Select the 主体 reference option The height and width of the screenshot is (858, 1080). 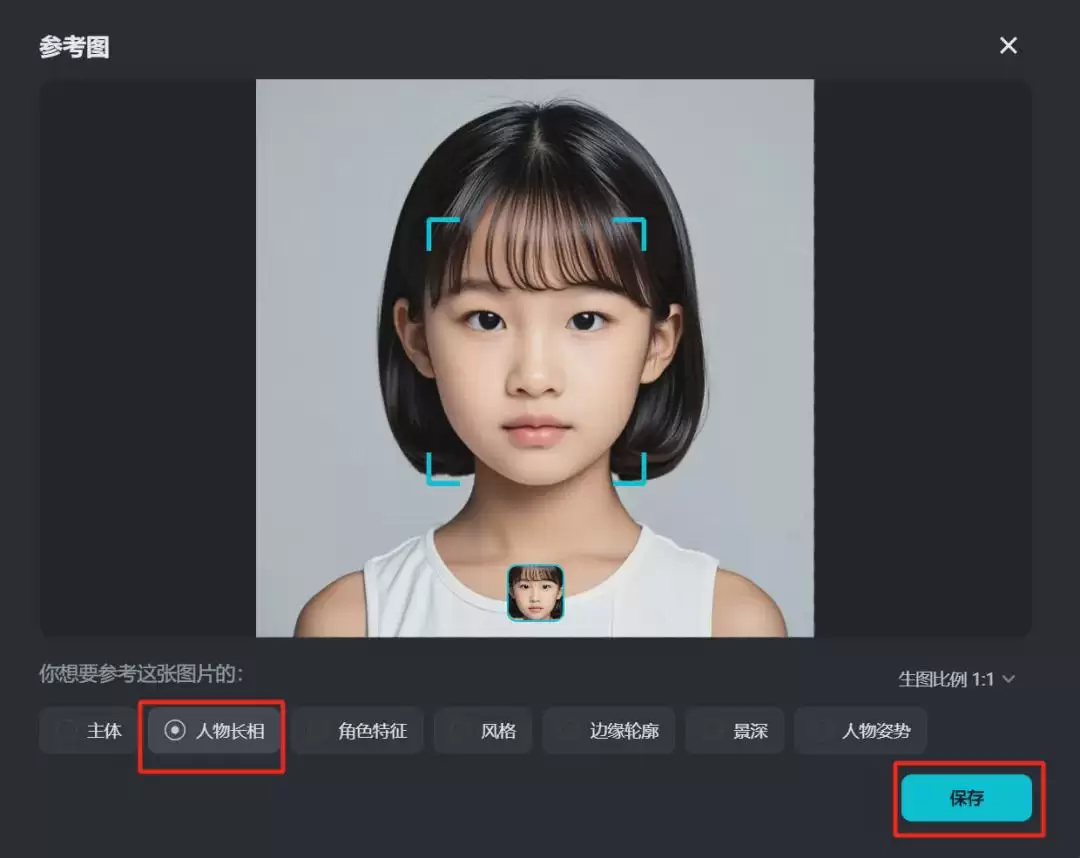[x=97, y=731]
